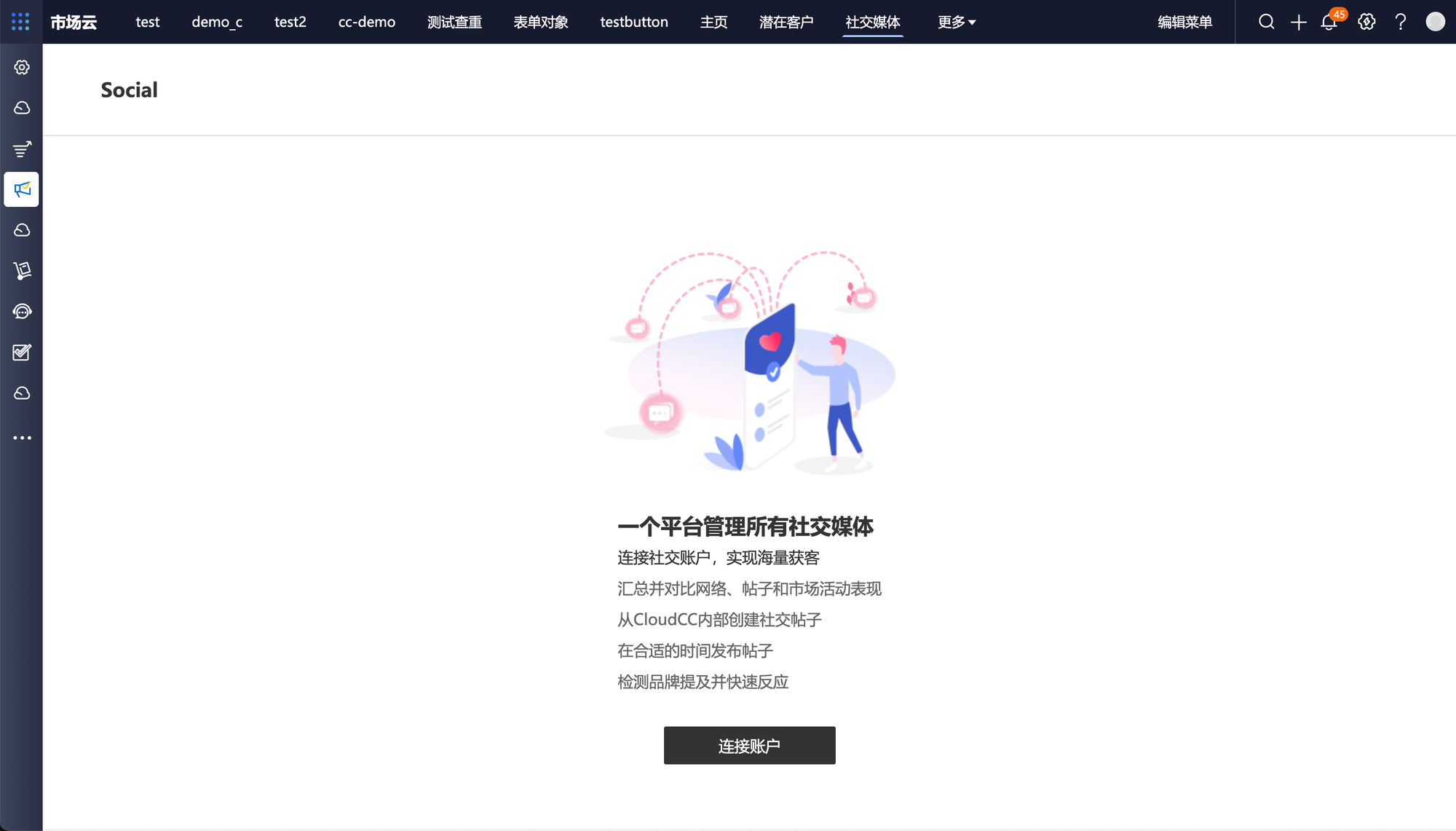
Task: Expand sidebar three-dots more menu
Action: point(22,438)
